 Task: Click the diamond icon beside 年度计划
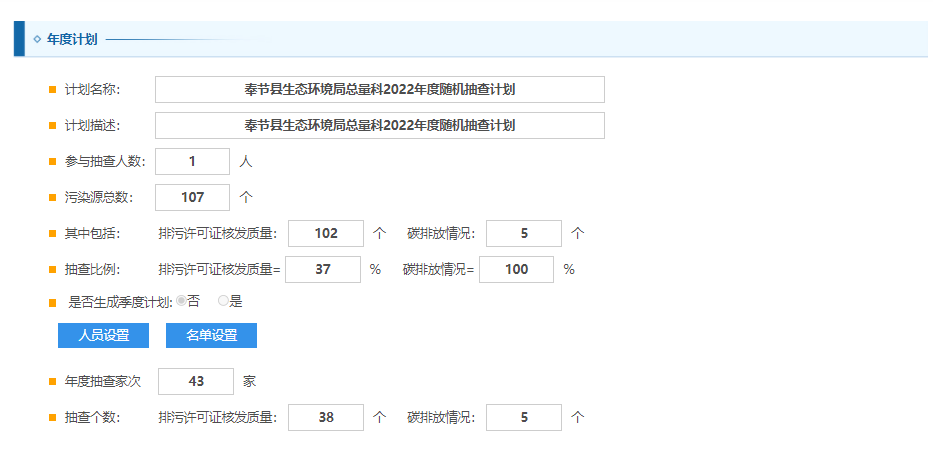(37, 39)
